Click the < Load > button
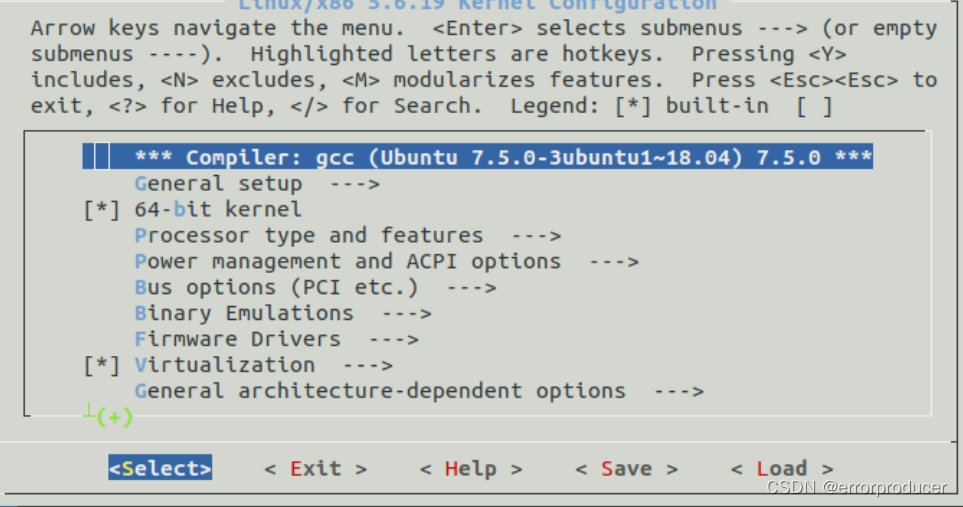 point(782,468)
